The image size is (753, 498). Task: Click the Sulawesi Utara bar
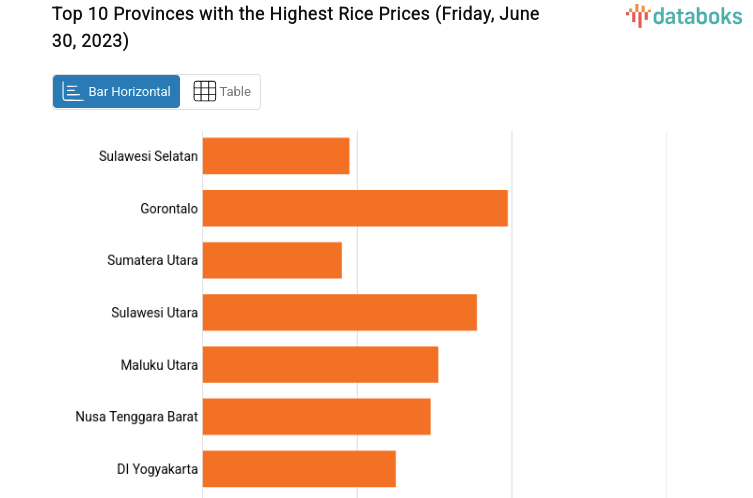pyautogui.click(x=339, y=312)
